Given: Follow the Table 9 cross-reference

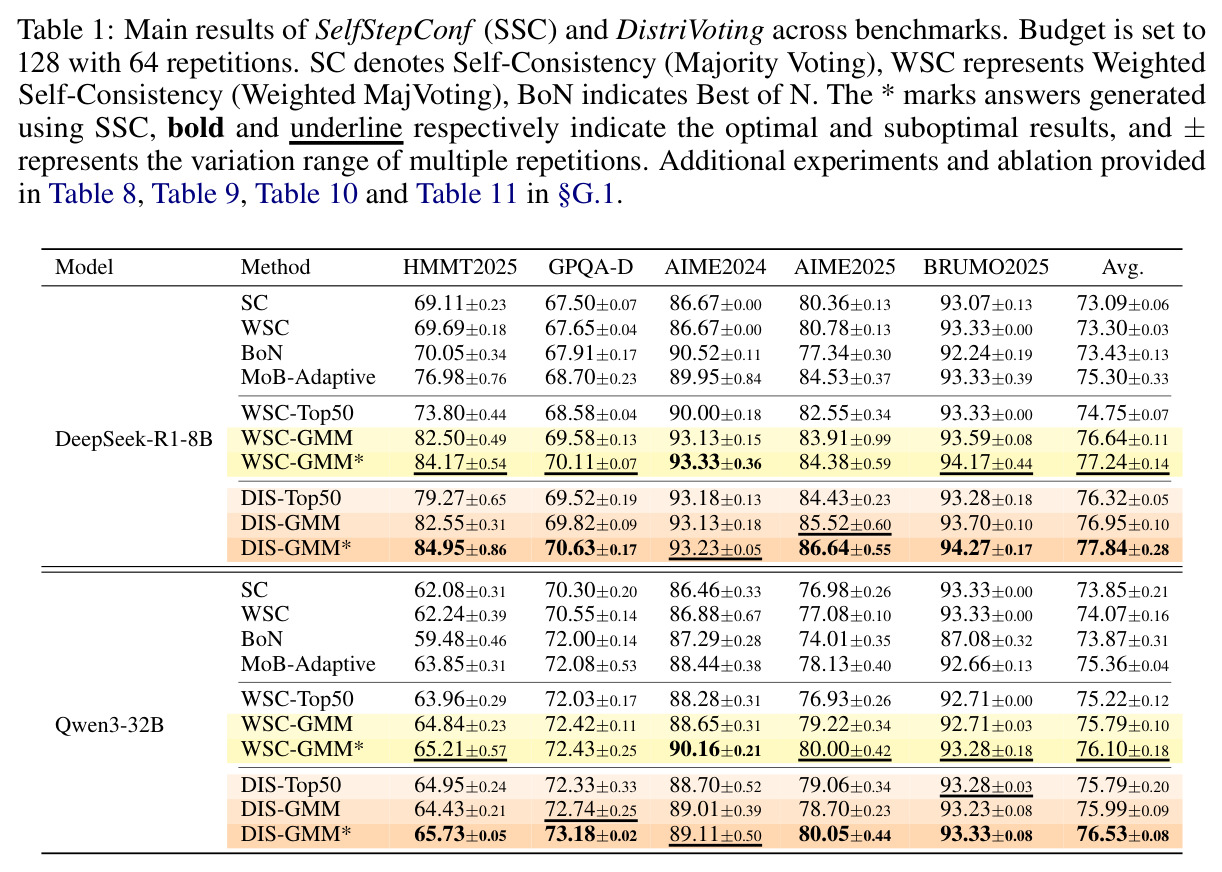Looking at the screenshot, I should [197, 193].
